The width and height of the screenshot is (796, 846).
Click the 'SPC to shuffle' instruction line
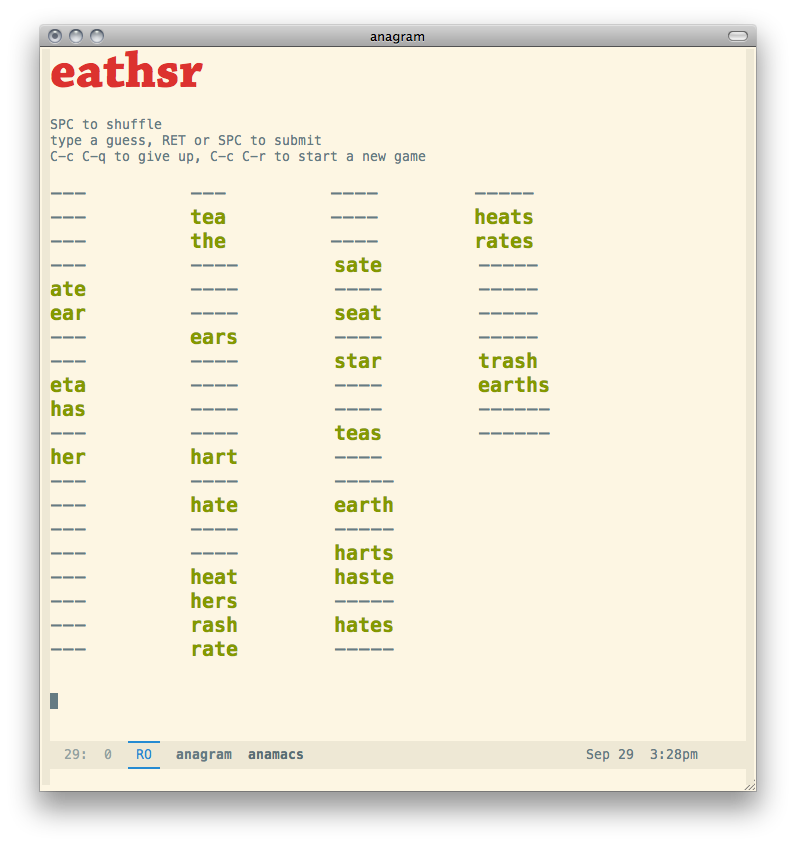[x=106, y=124]
